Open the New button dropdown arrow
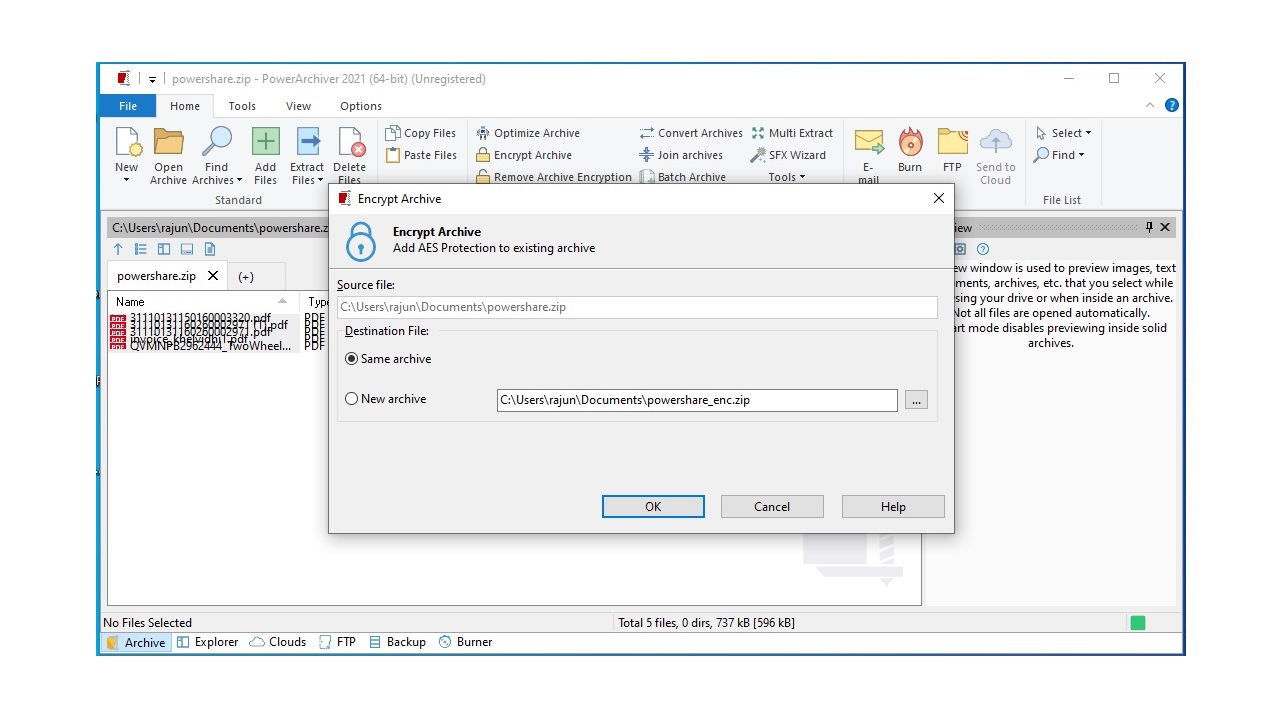Screen dimensions: 1280x720 (x=127, y=181)
